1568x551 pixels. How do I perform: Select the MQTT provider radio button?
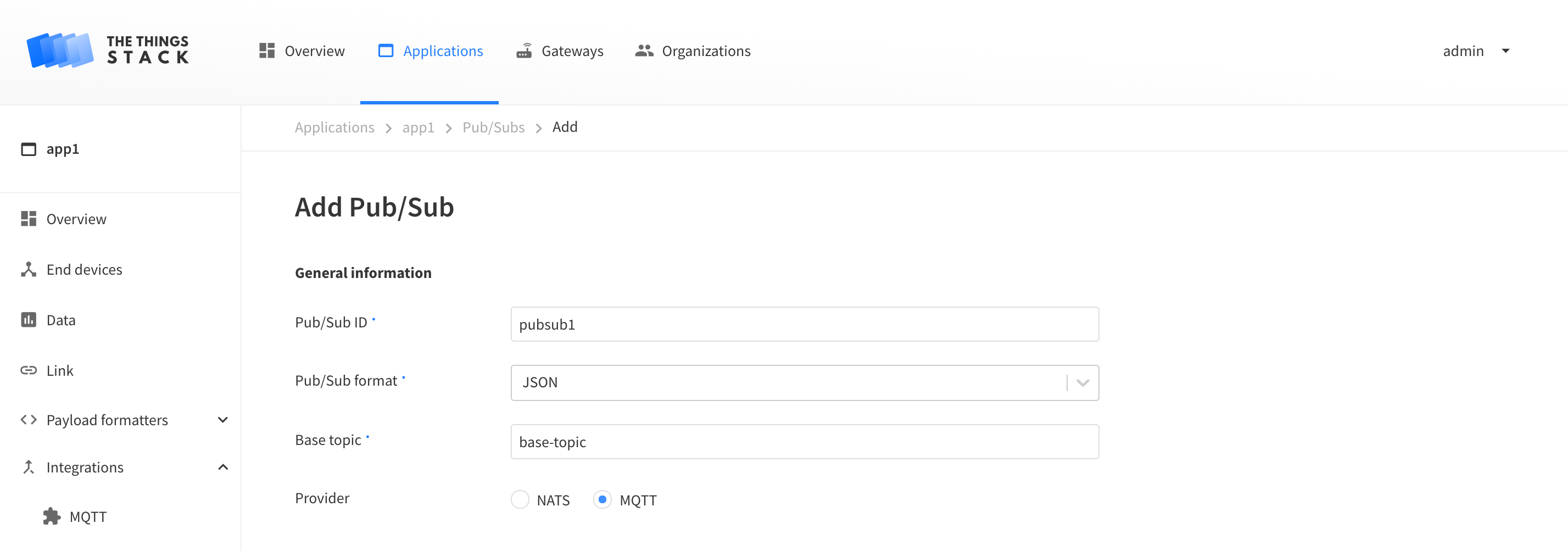pyautogui.click(x=602, y=500)
